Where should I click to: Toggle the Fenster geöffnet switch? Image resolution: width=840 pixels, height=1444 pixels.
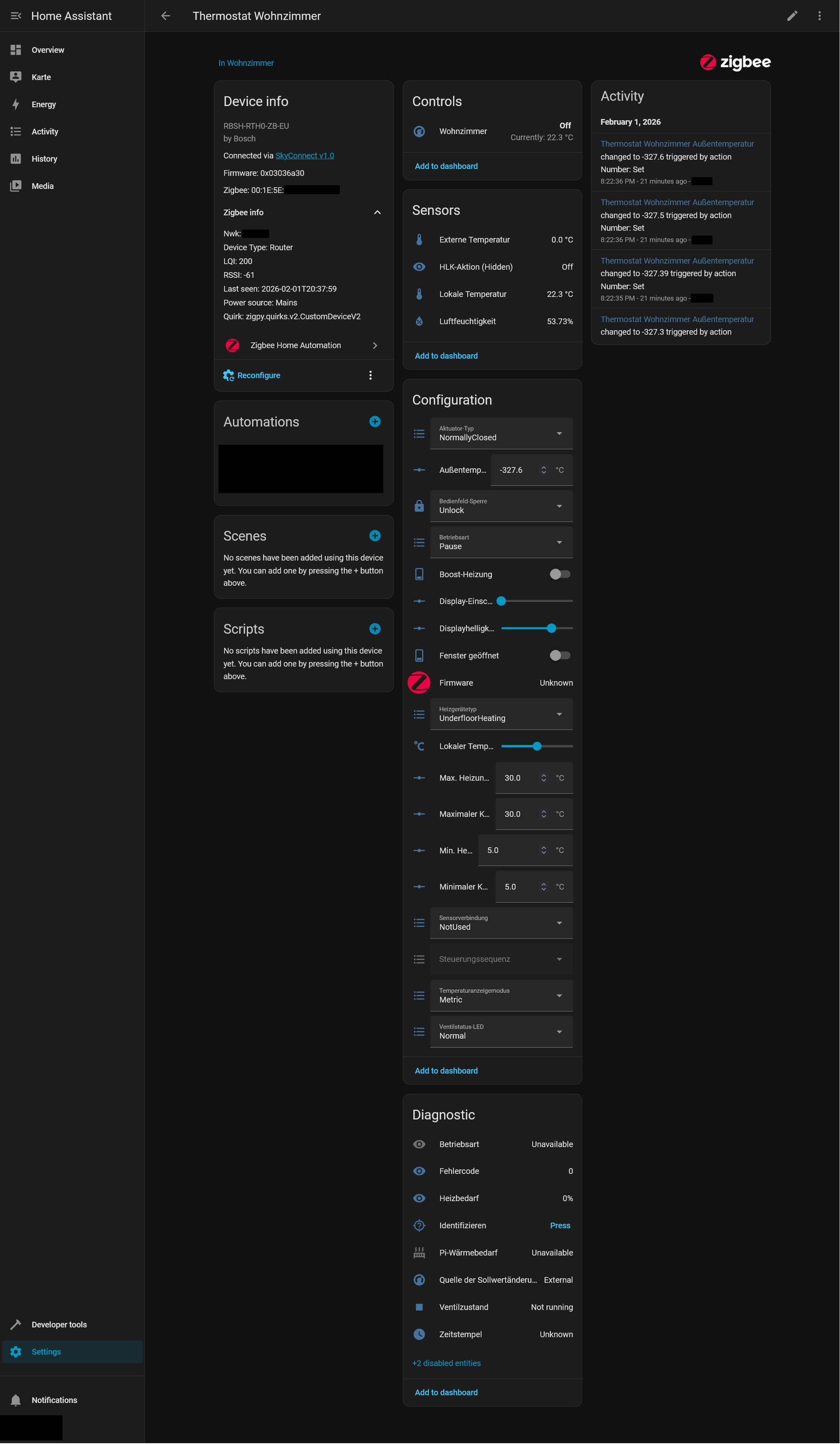pyautogui.click(x=559, y=656)
